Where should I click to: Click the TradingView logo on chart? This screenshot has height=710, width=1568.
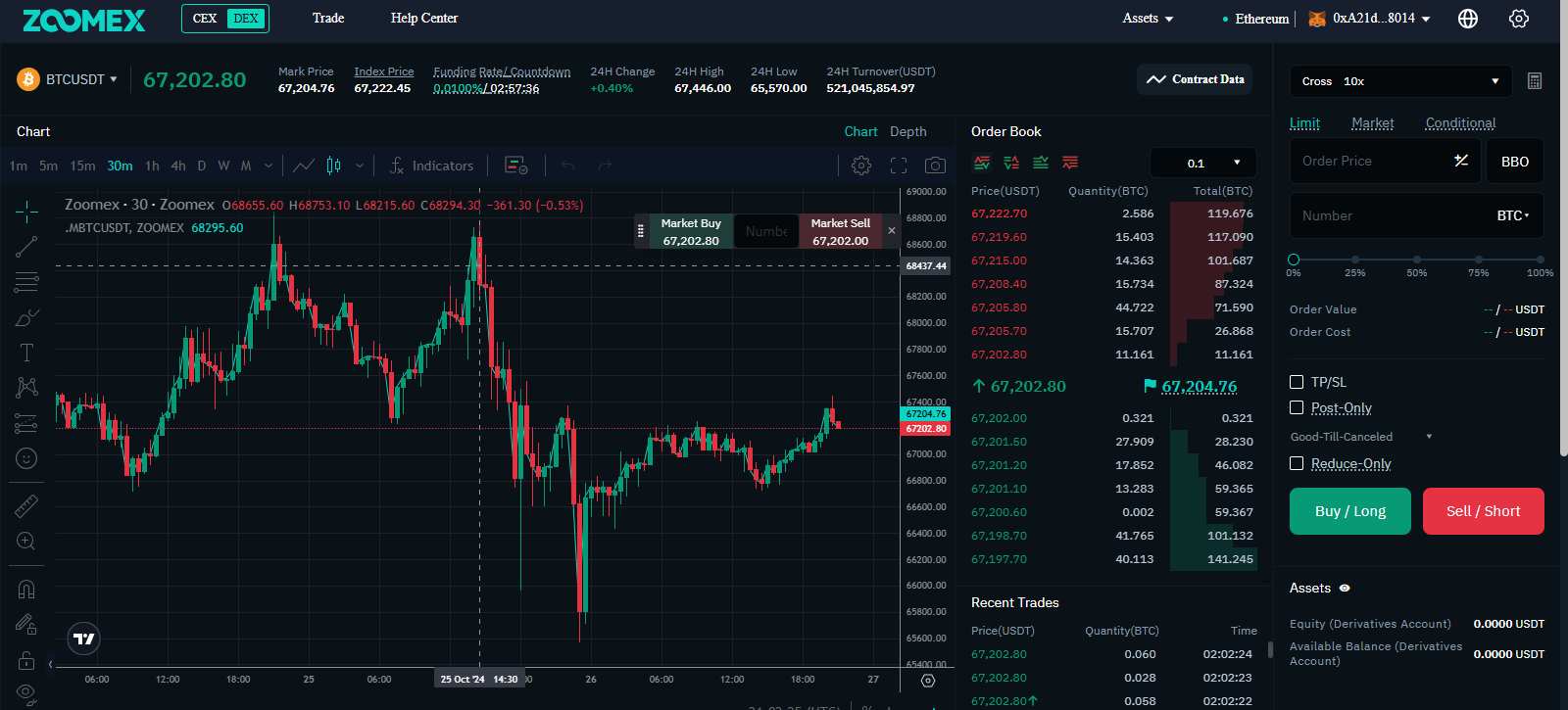pos(84,639)
